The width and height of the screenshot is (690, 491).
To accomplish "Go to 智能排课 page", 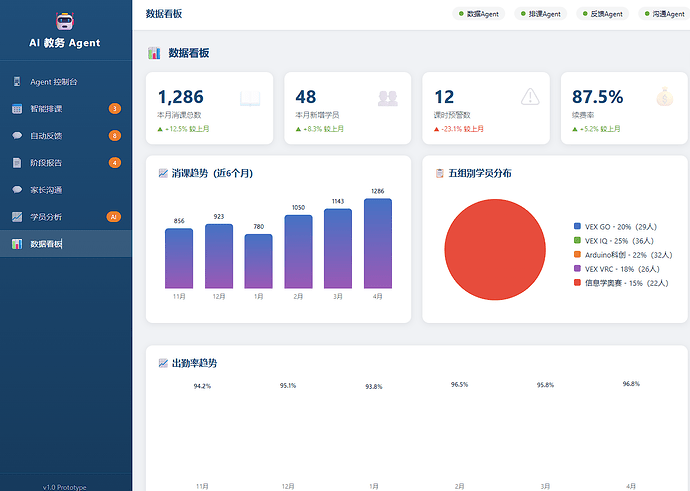I will (66, 109).
